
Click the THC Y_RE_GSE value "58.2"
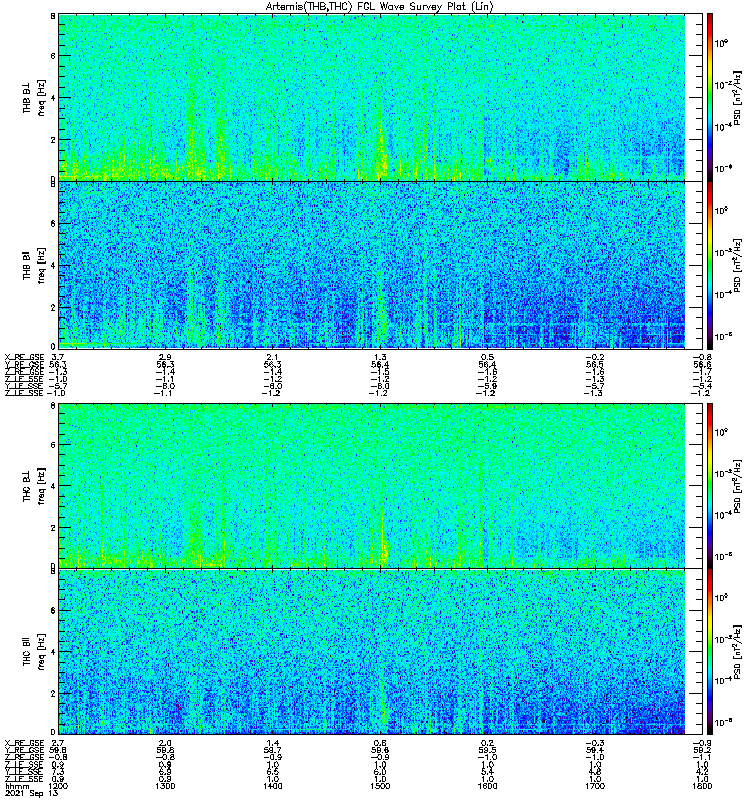click(702, 751)
